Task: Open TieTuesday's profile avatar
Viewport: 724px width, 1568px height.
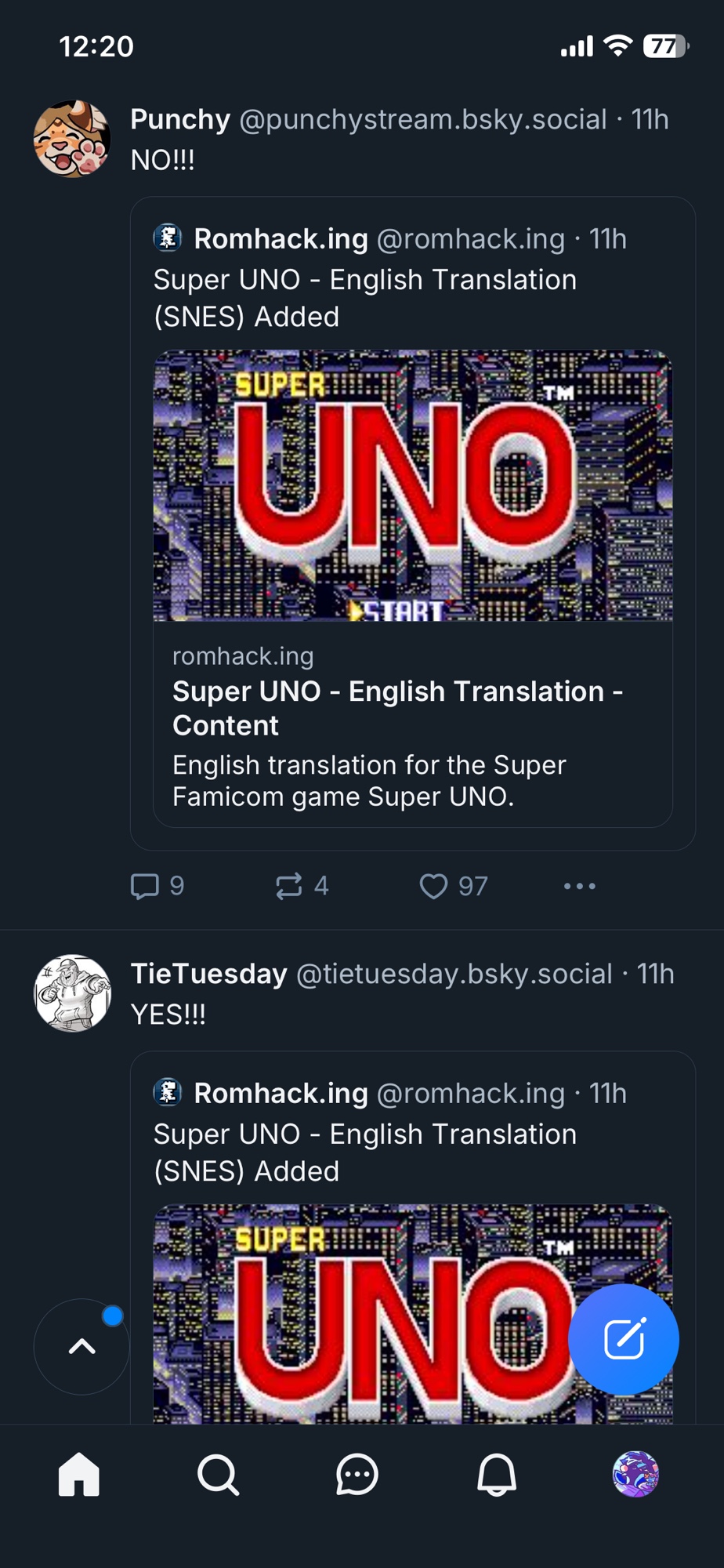Action: pyautogui.click(x=72, y=993)
